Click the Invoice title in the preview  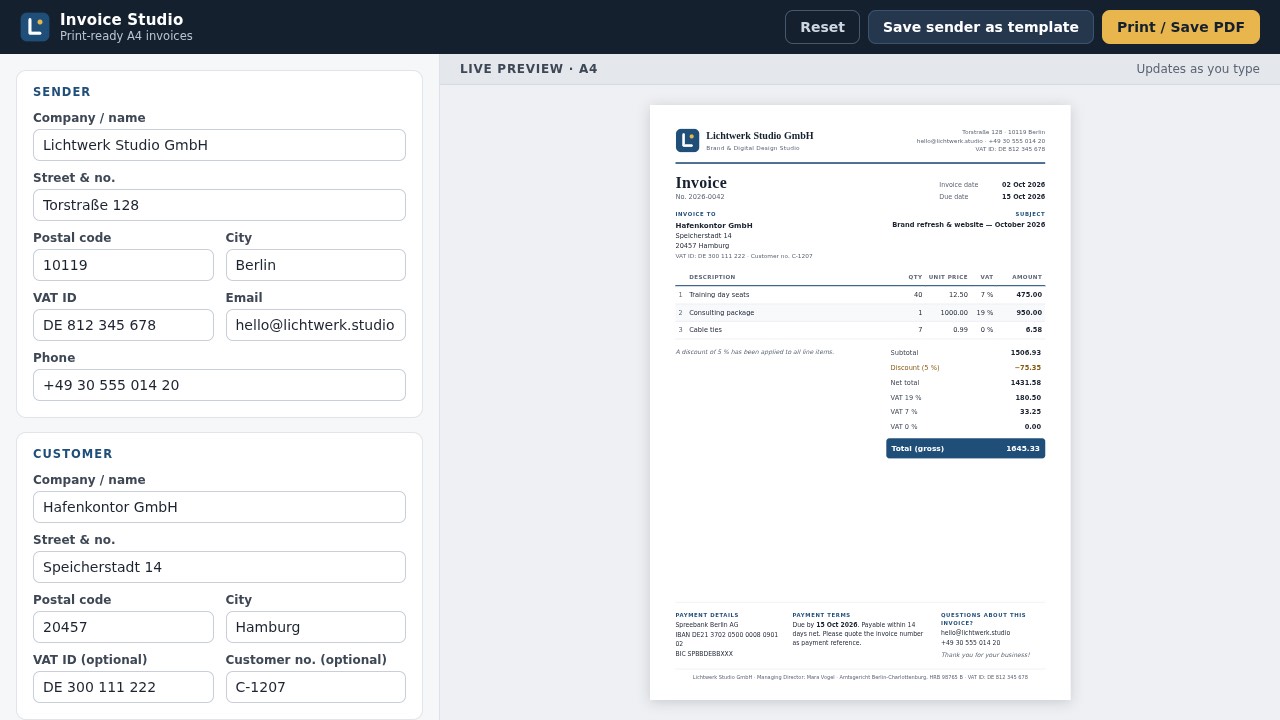(x=701, y=183)
